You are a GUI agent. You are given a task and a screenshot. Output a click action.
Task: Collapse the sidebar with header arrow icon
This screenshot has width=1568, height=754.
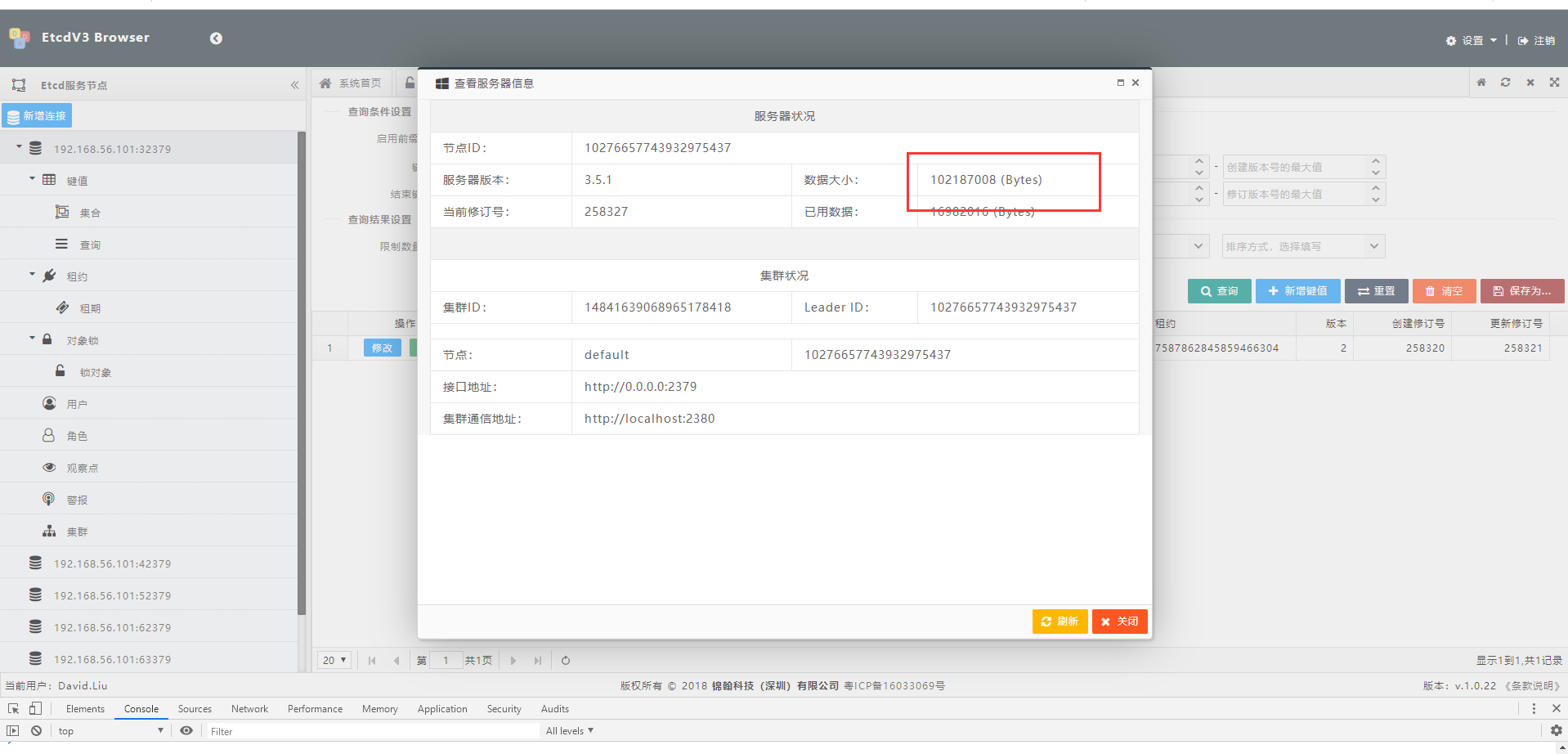pyautogui.click(x=216, y=38)
